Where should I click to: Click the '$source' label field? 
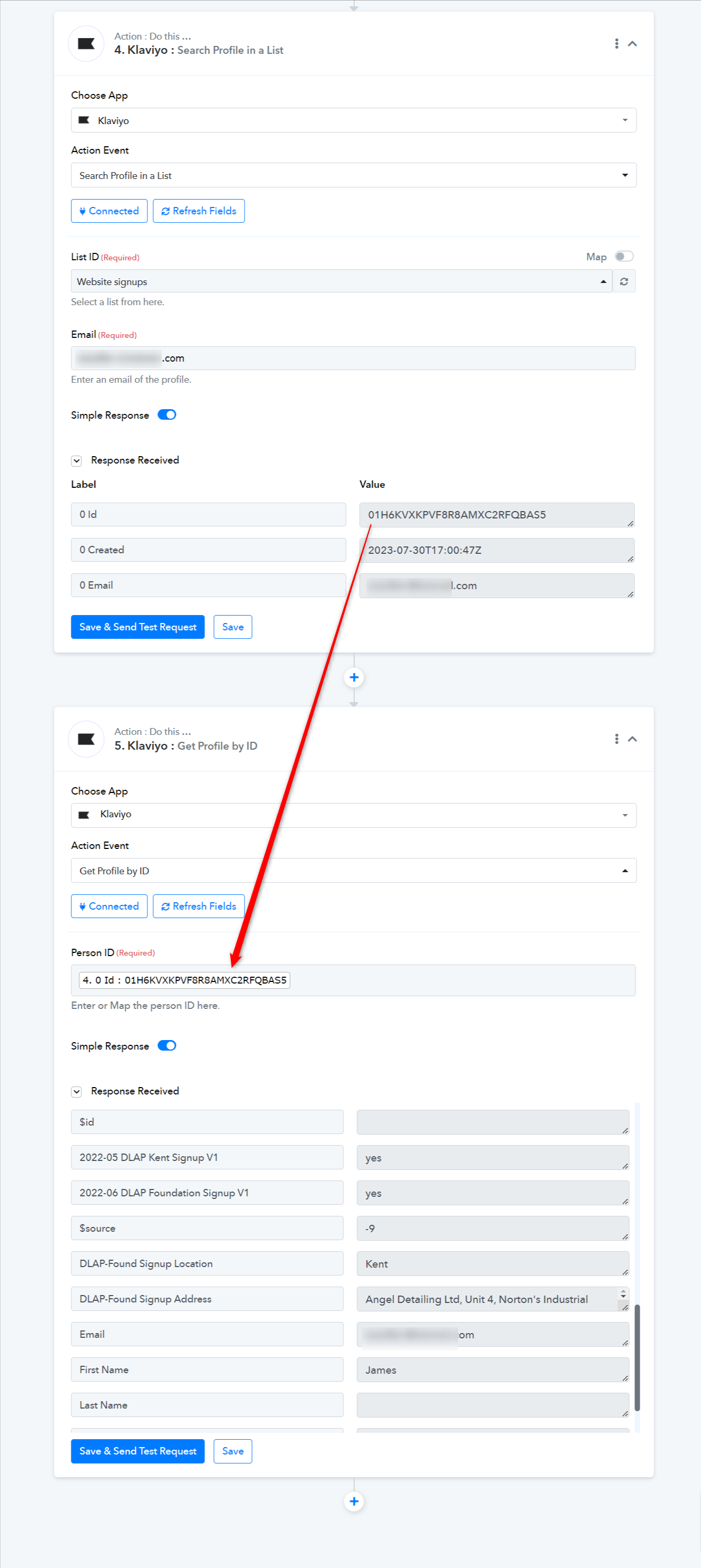point(207,1228)
